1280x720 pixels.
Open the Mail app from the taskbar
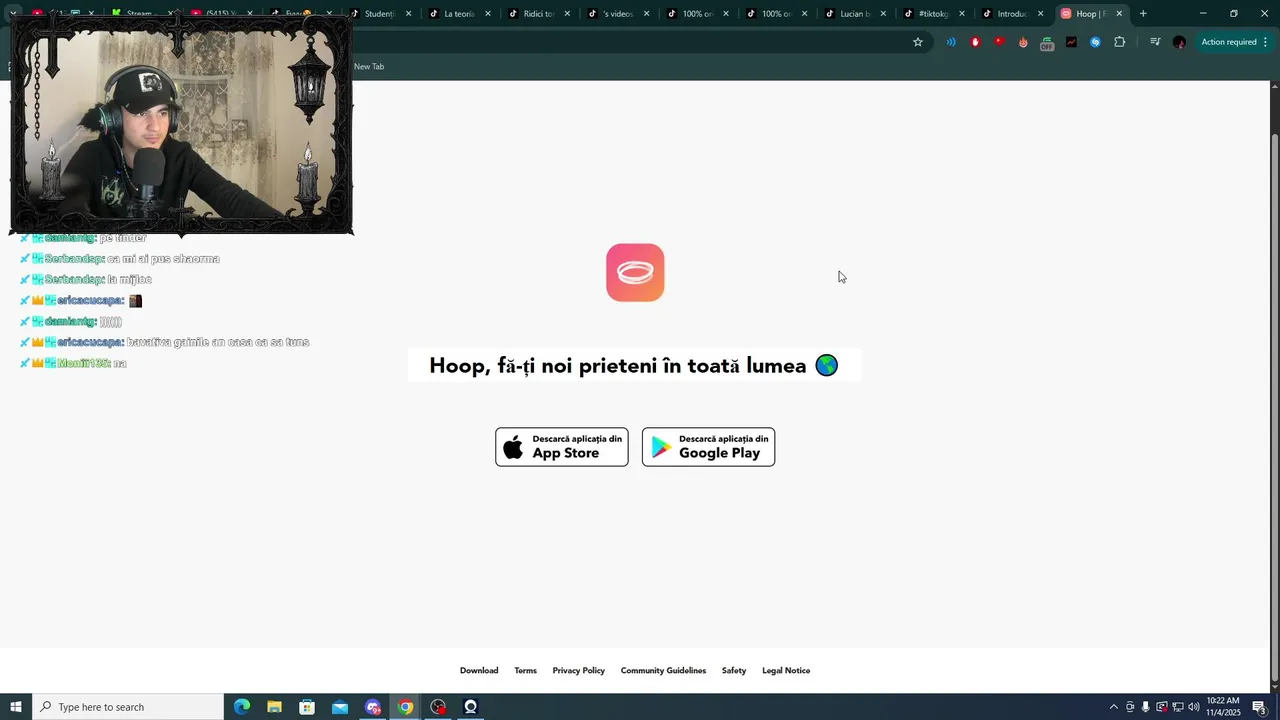(340, 707)
